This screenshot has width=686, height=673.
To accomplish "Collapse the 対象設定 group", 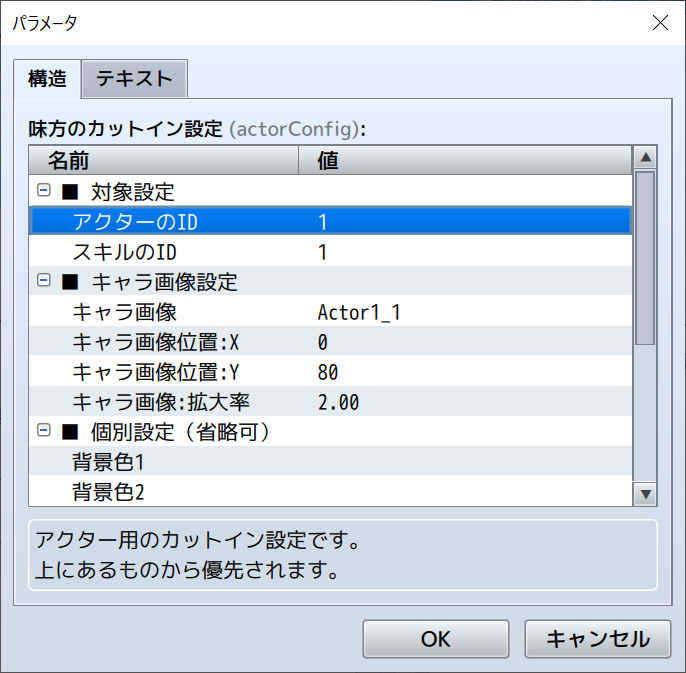I will [43, 190].
